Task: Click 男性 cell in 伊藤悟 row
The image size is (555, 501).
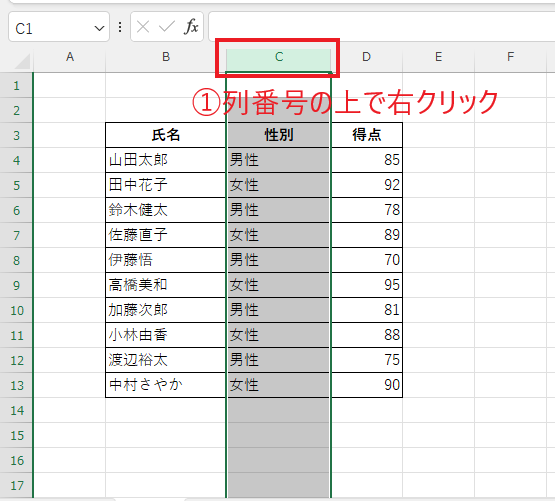Action: click(279, 260)
